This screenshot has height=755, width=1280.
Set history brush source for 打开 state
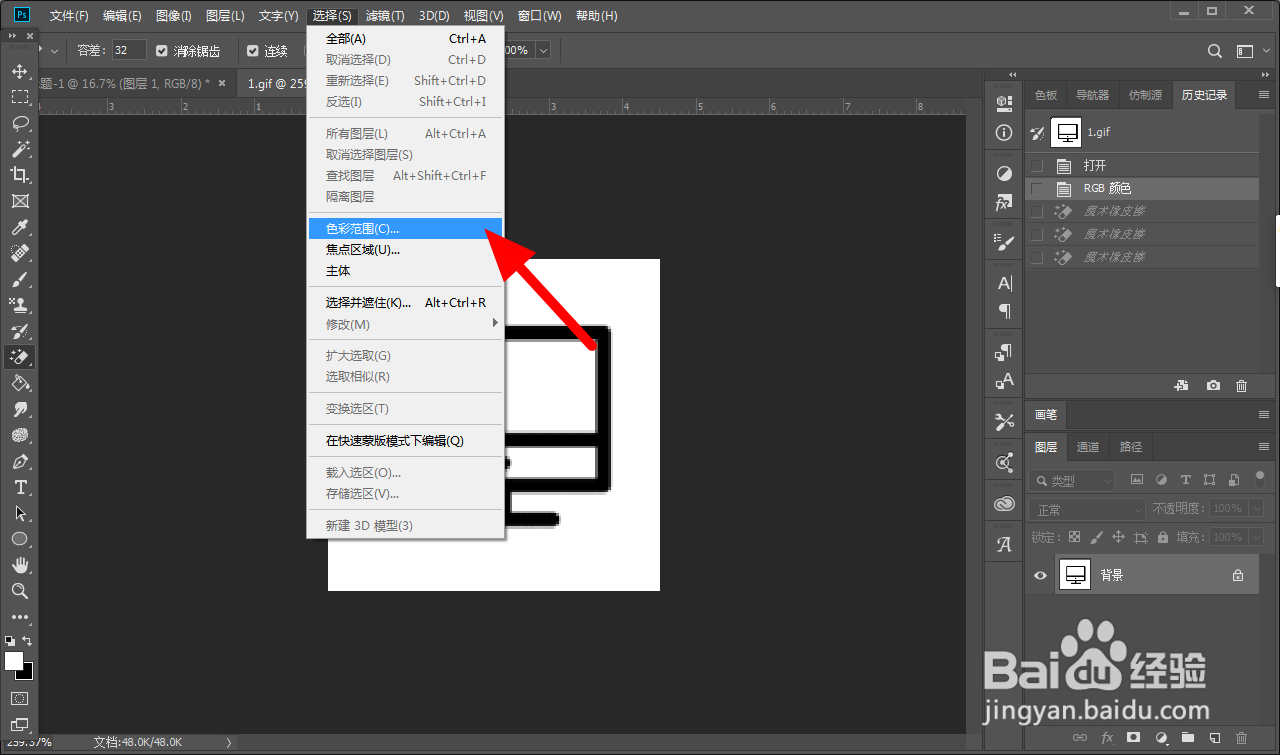point(1037,165)
